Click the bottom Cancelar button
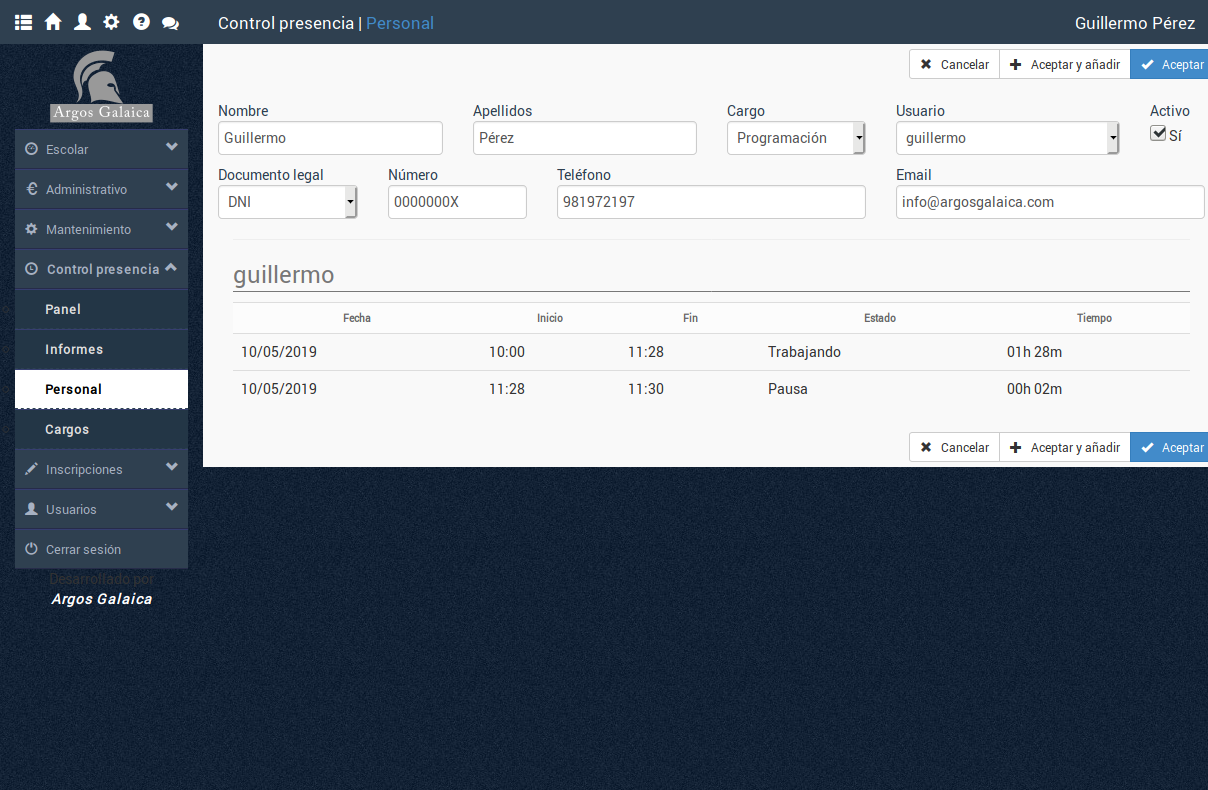Screen dimensions: 1208x790 pos(954,447)
